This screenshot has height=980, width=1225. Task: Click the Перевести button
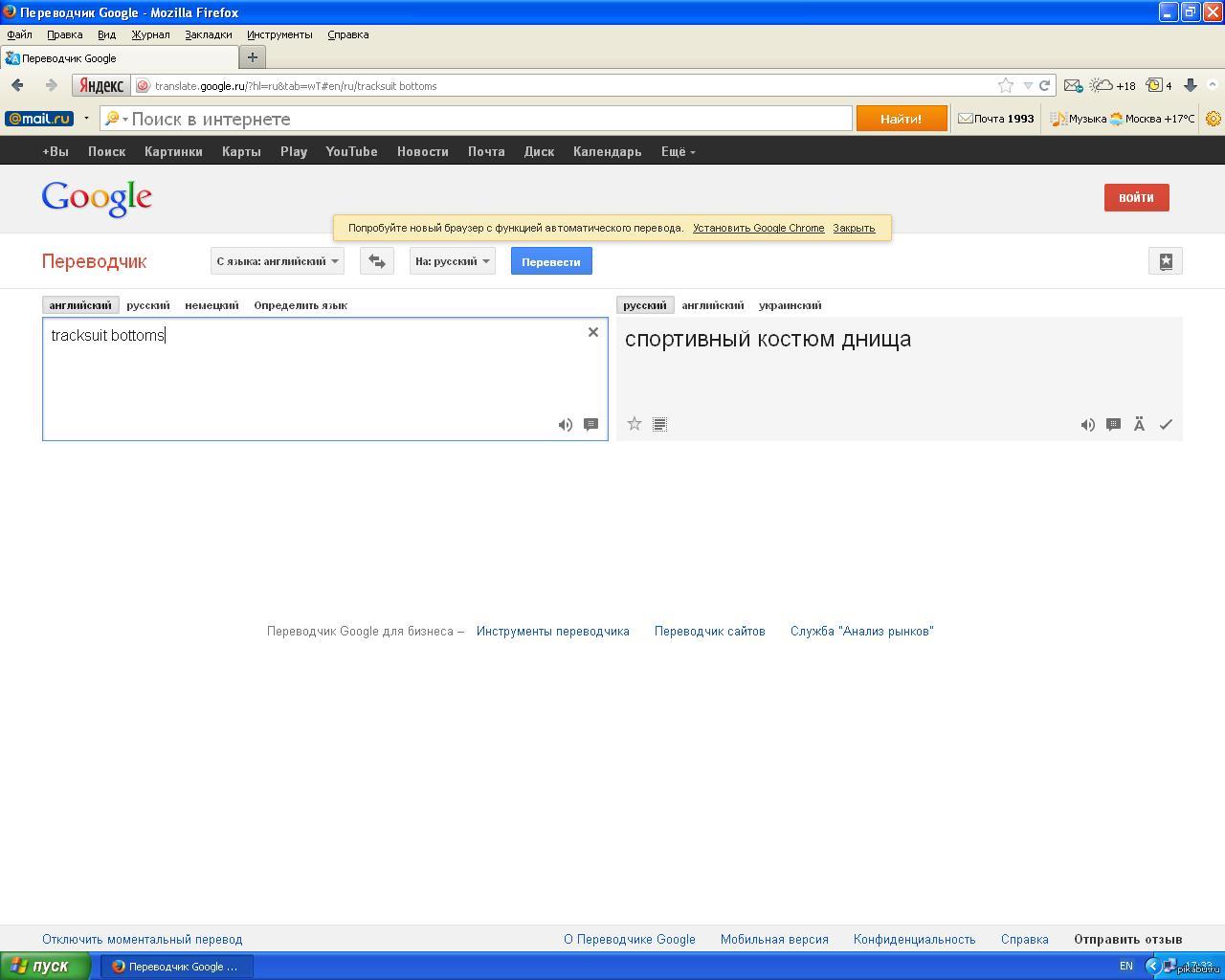tap(551, 261)
